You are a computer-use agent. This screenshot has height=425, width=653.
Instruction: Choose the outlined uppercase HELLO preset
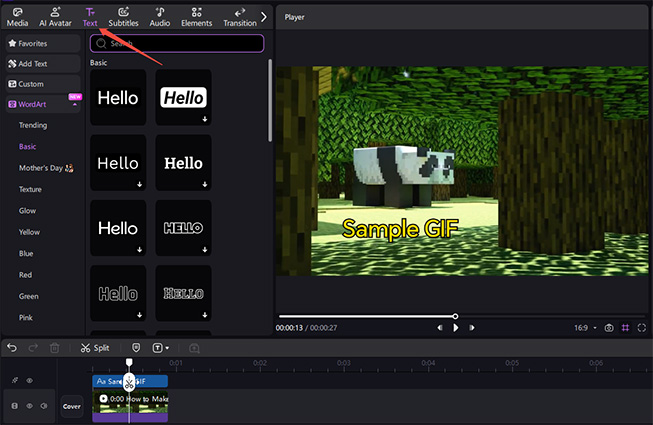(183, 228)
